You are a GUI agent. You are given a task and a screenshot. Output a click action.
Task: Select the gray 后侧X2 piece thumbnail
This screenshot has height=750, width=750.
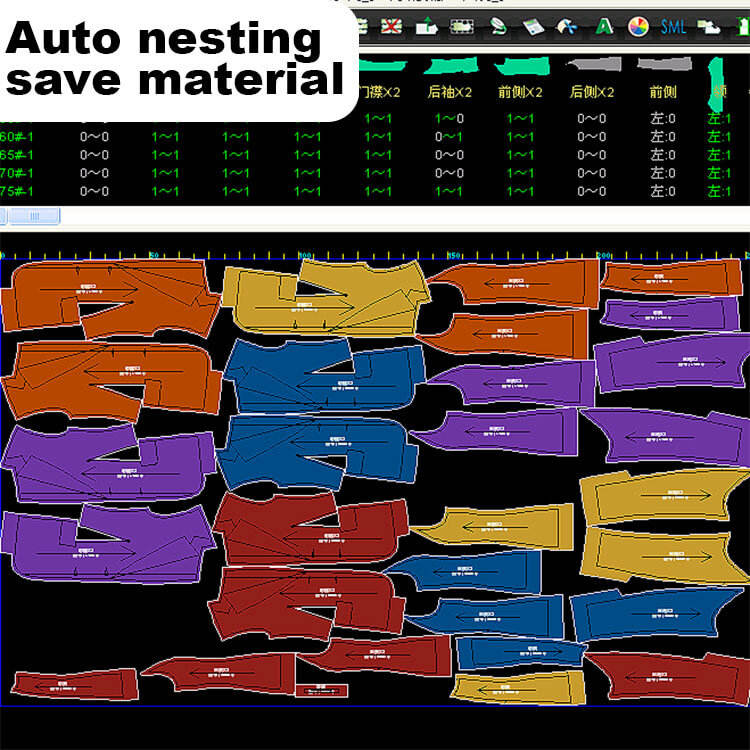(594, 64)
